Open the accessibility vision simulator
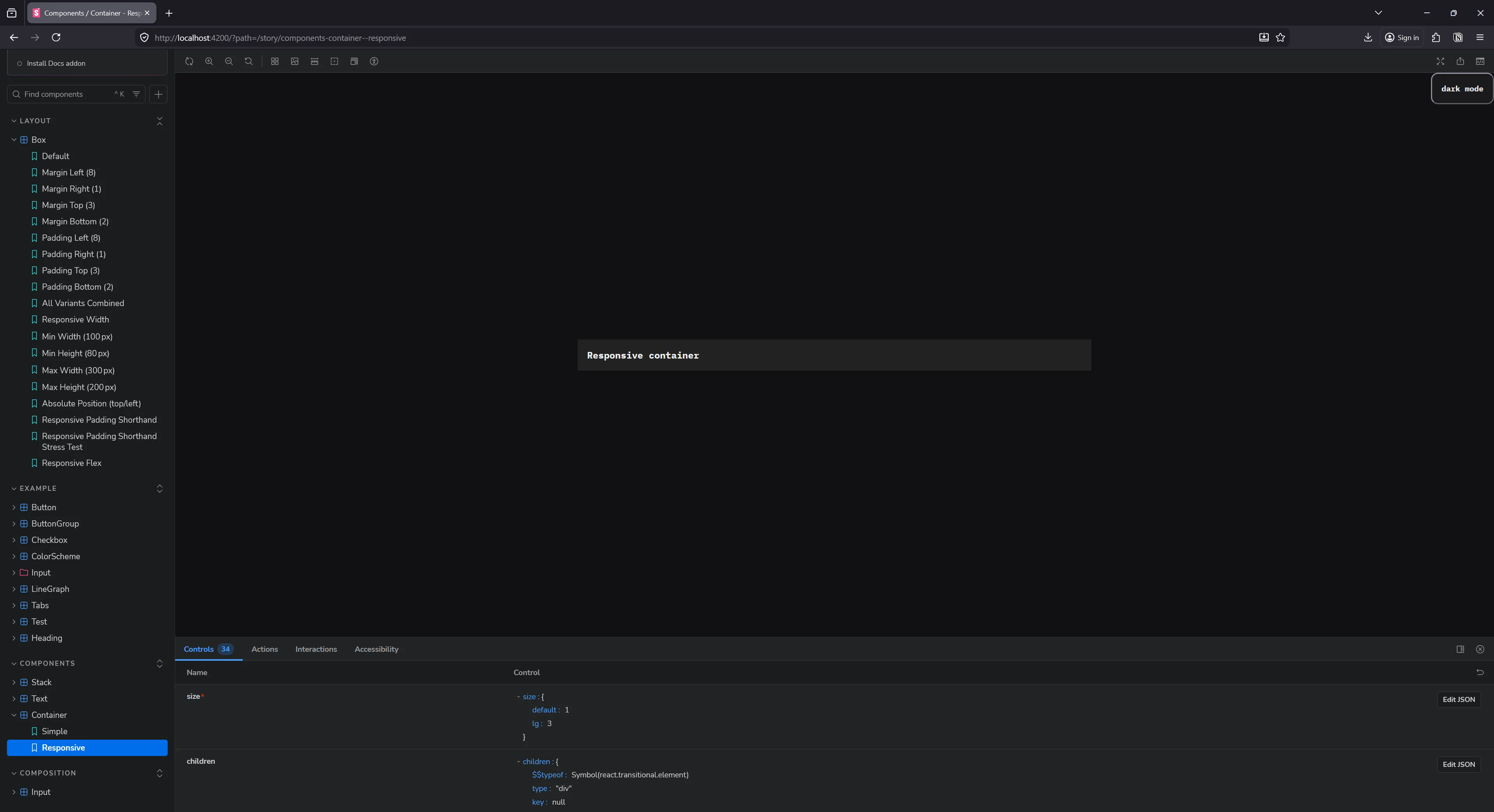Image resolution: width=1494 pixels, height=812 pixels. [x=374, y=61]
